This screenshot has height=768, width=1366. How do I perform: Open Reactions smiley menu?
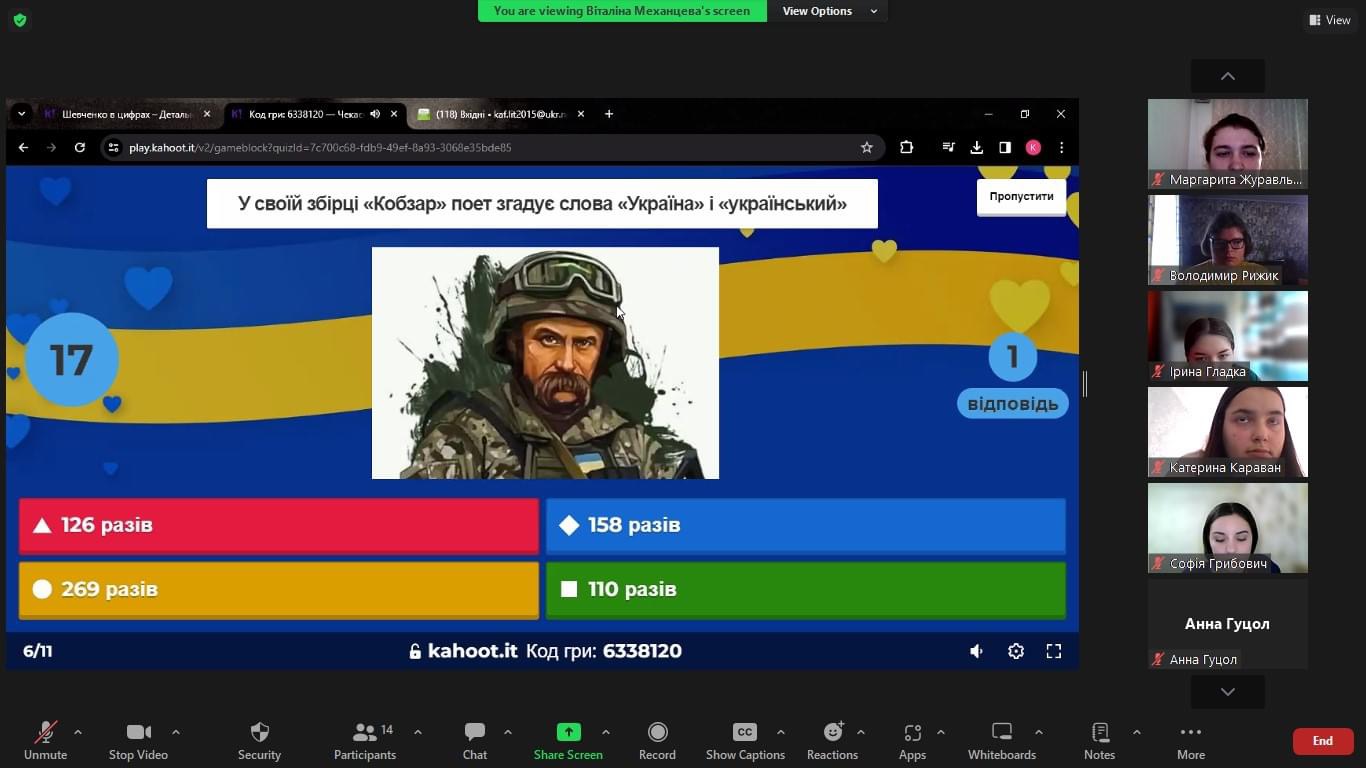pos(832,740)
